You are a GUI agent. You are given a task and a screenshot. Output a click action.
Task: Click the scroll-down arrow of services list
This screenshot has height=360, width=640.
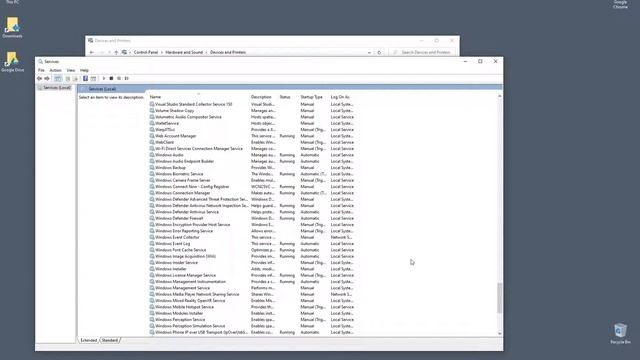pyautogui.click(x=499, y=333)
